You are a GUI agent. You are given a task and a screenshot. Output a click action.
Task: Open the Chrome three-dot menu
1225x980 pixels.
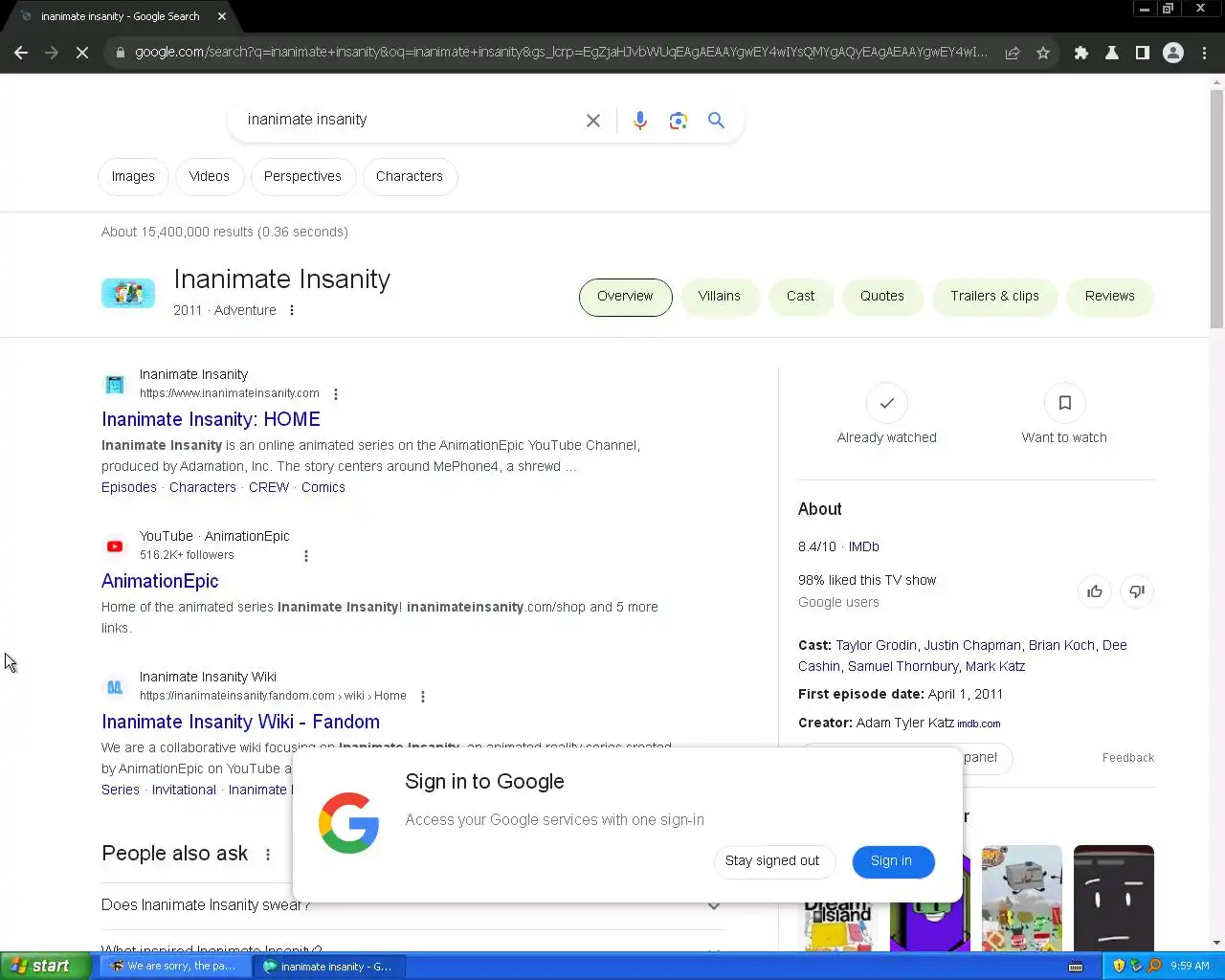(1204, 53)
